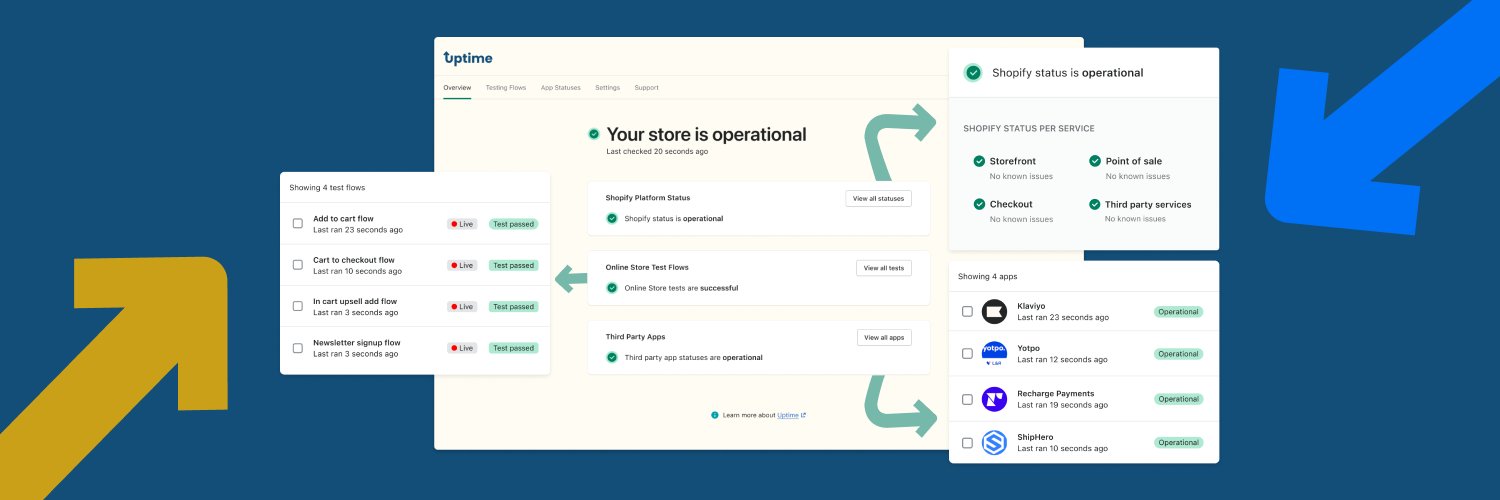
Task: Click Live badge on Add to cart flow
Action: coord(462,224)
